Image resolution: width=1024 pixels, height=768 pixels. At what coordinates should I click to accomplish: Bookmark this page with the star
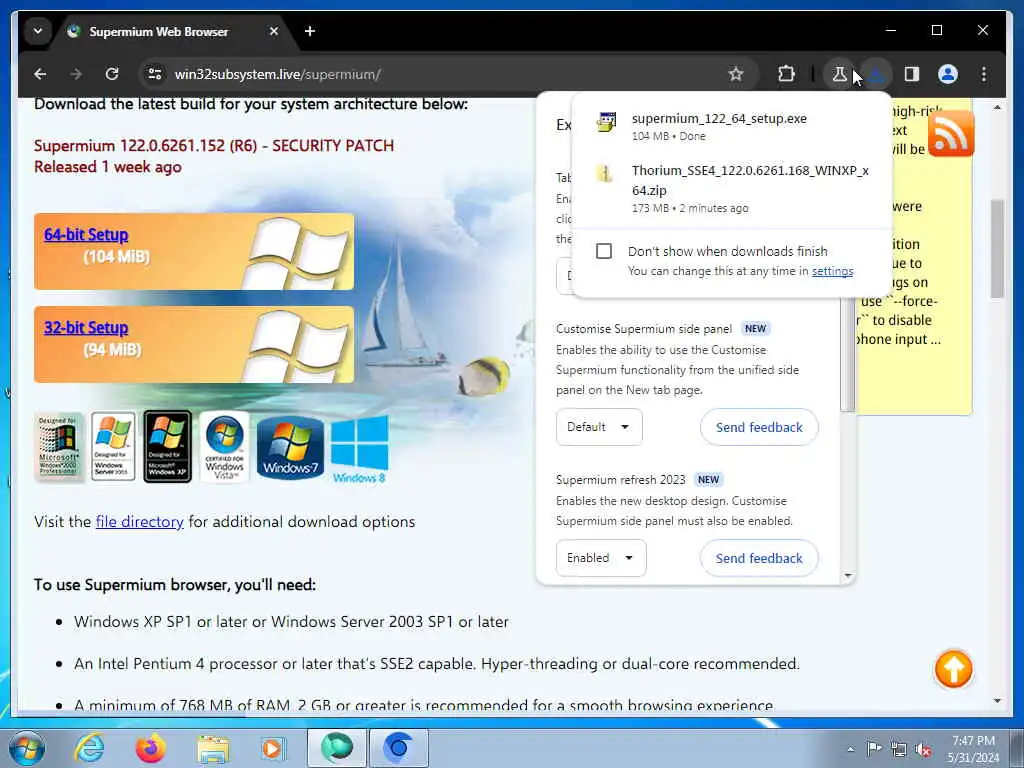[736, 74]
